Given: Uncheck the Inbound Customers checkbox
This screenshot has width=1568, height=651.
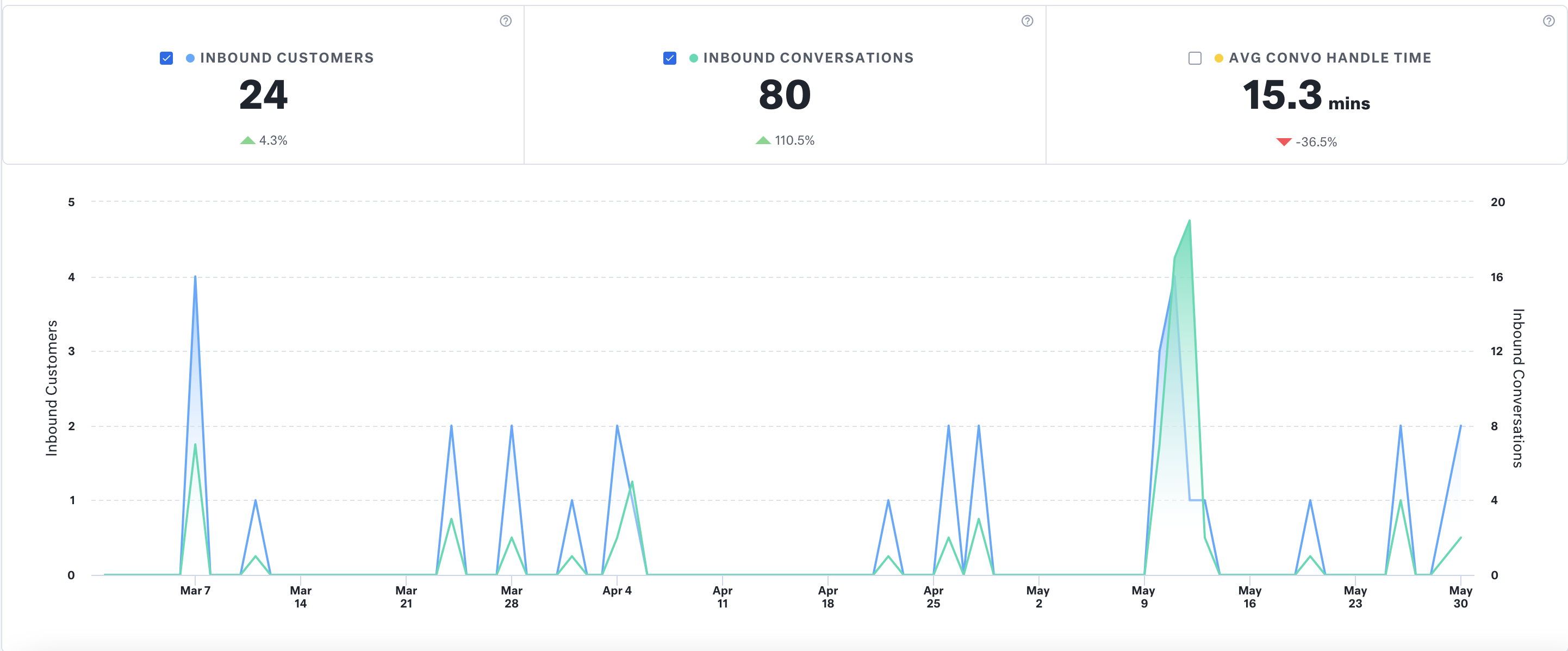Looking at the screenshot, I should click(166, 58).
